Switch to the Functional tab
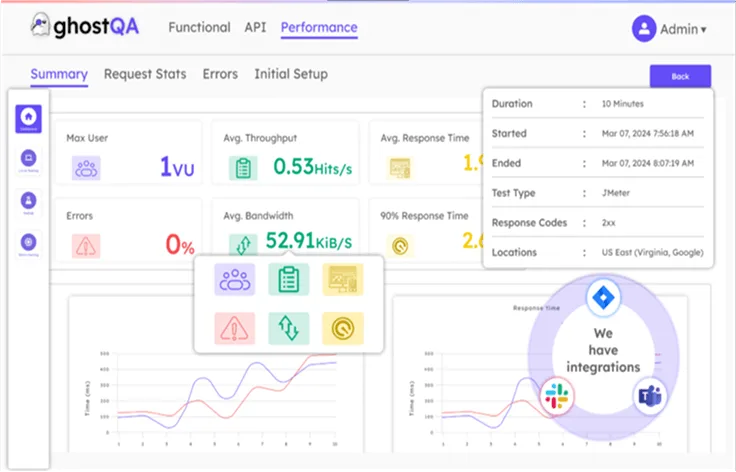 pos(199,28)
